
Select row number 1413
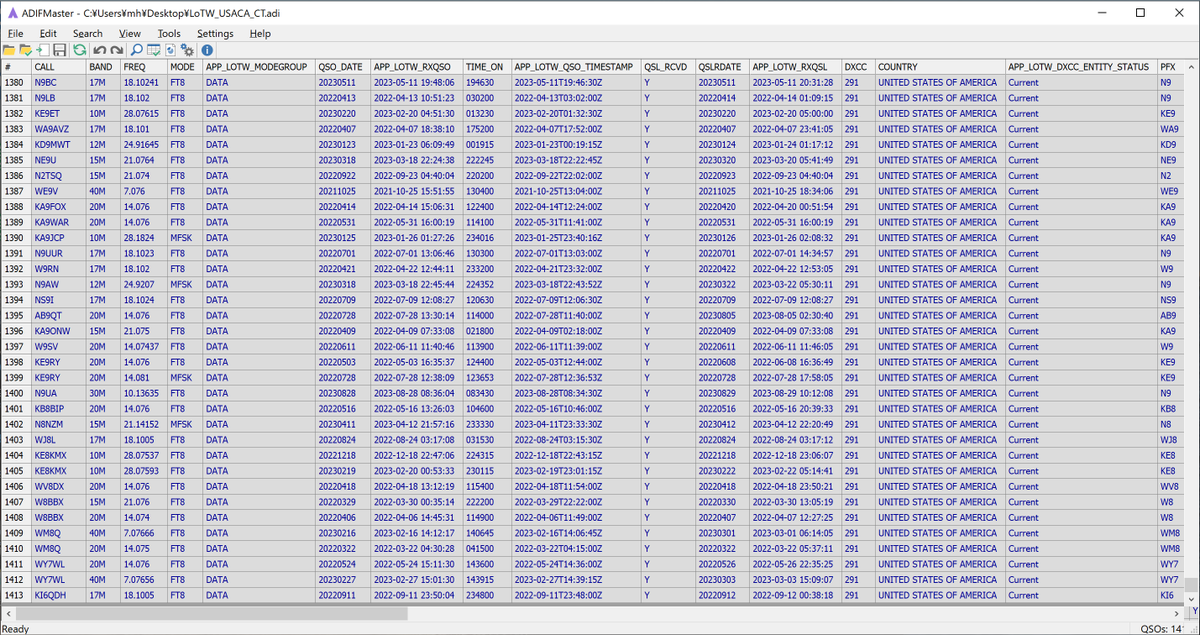pos(15,596)
